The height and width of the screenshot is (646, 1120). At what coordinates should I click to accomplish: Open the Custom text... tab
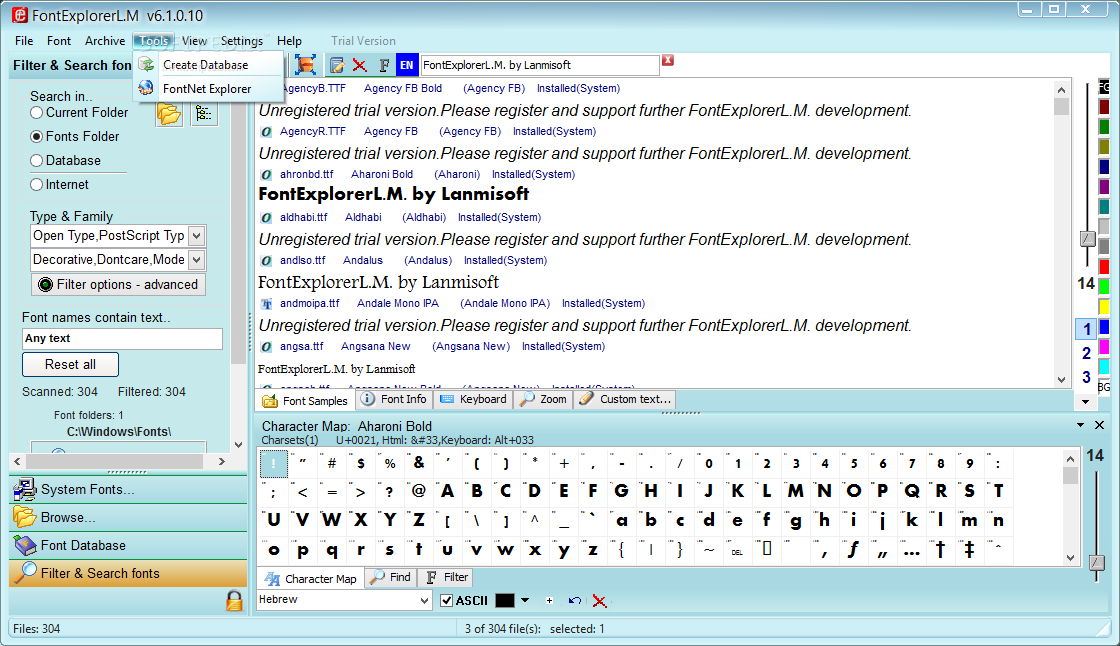(x=625, y=399)
